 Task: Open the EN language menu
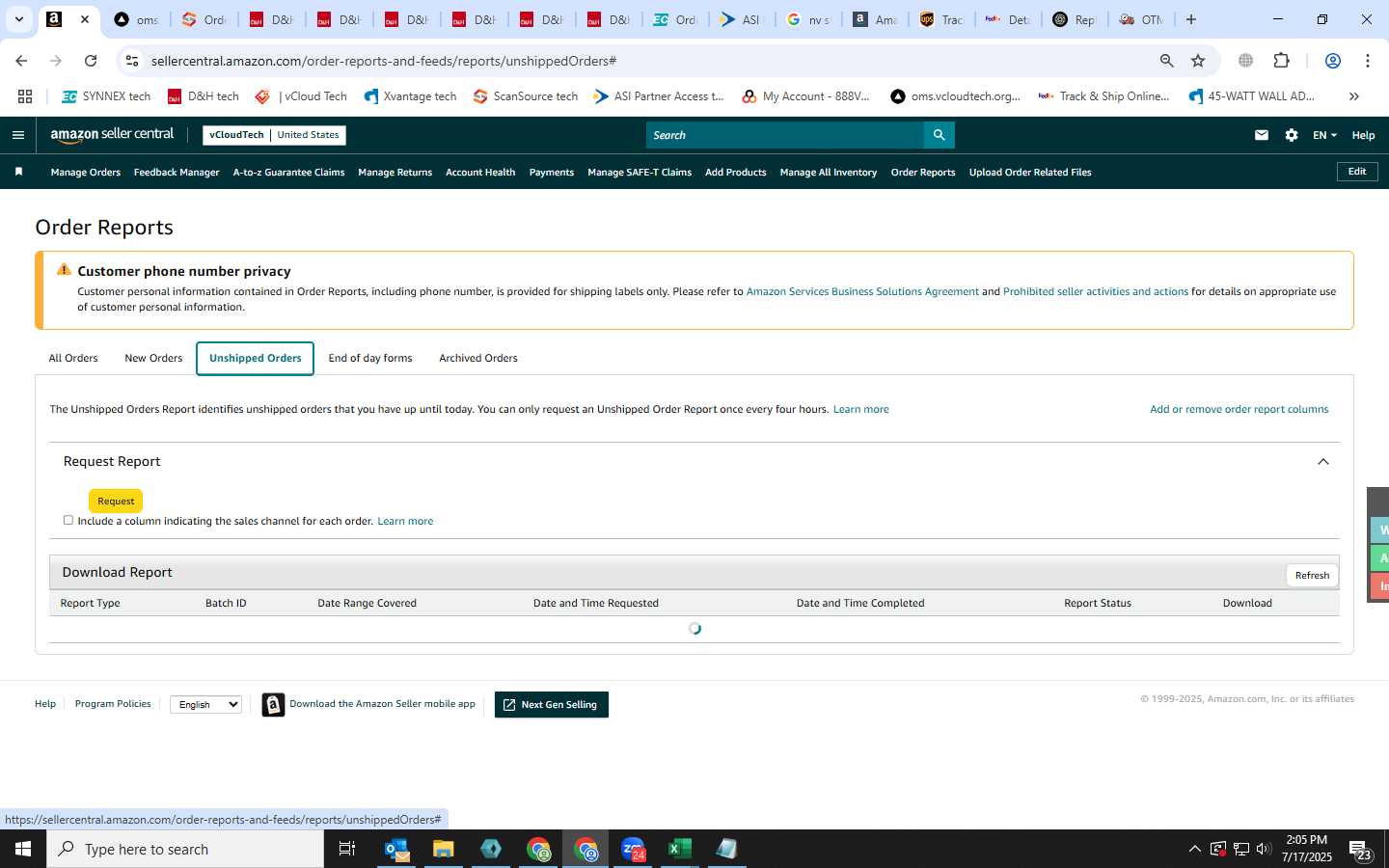1324,135
